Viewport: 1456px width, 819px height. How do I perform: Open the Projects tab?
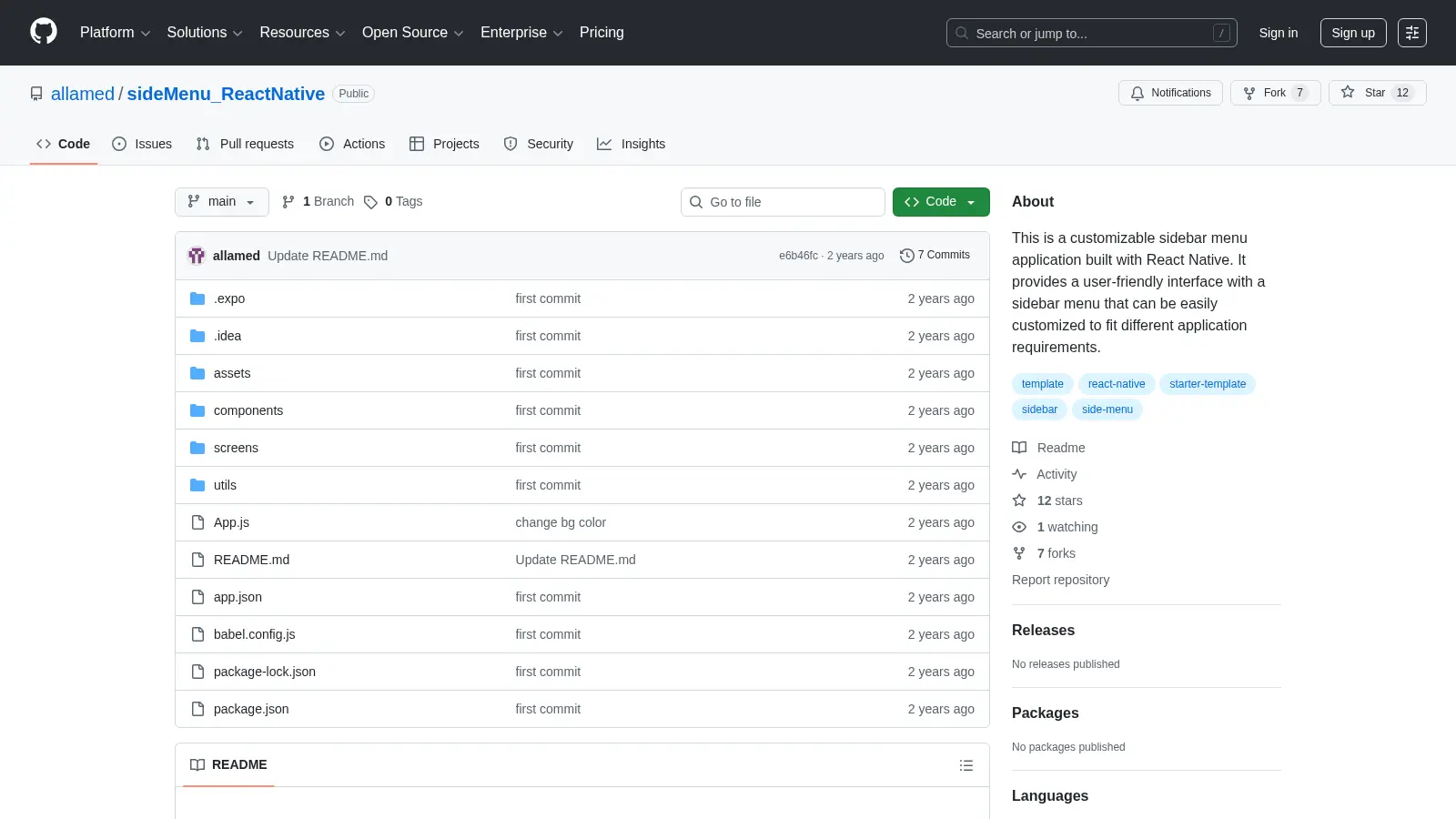(444, 144)
